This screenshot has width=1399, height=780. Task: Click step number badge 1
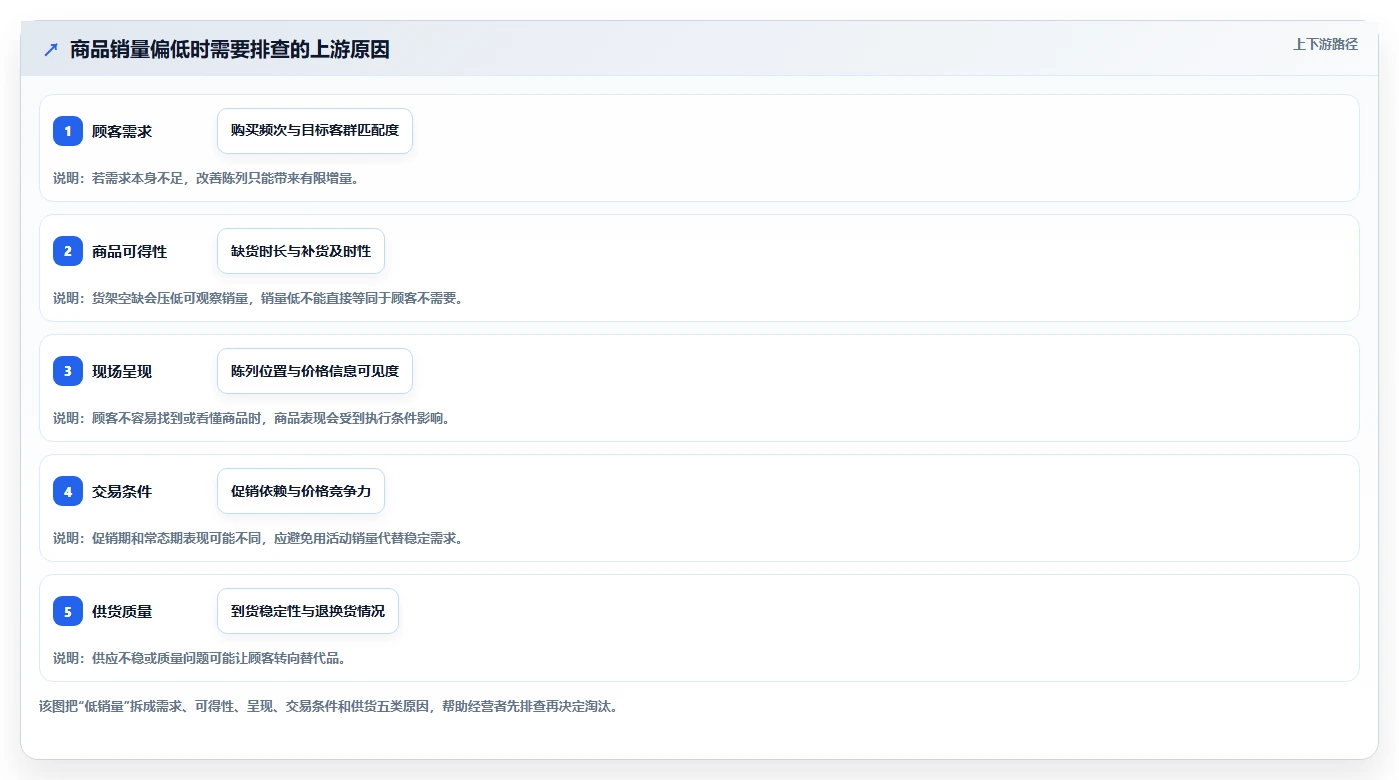pyautogui.click(x=68, y=131)
